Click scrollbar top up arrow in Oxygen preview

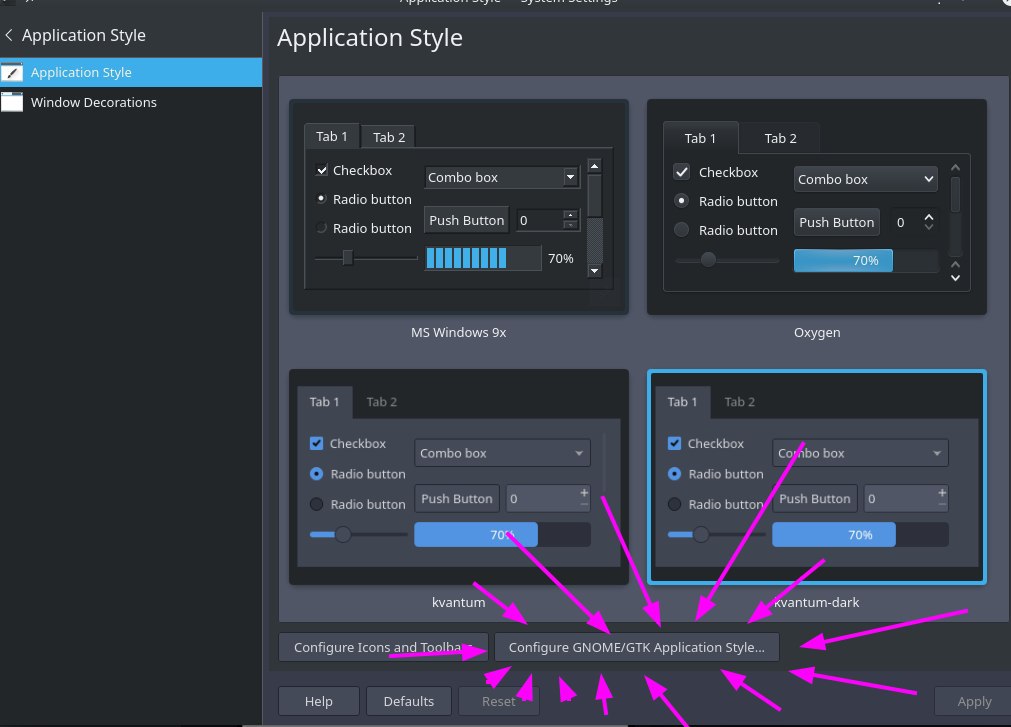[956, 168]
